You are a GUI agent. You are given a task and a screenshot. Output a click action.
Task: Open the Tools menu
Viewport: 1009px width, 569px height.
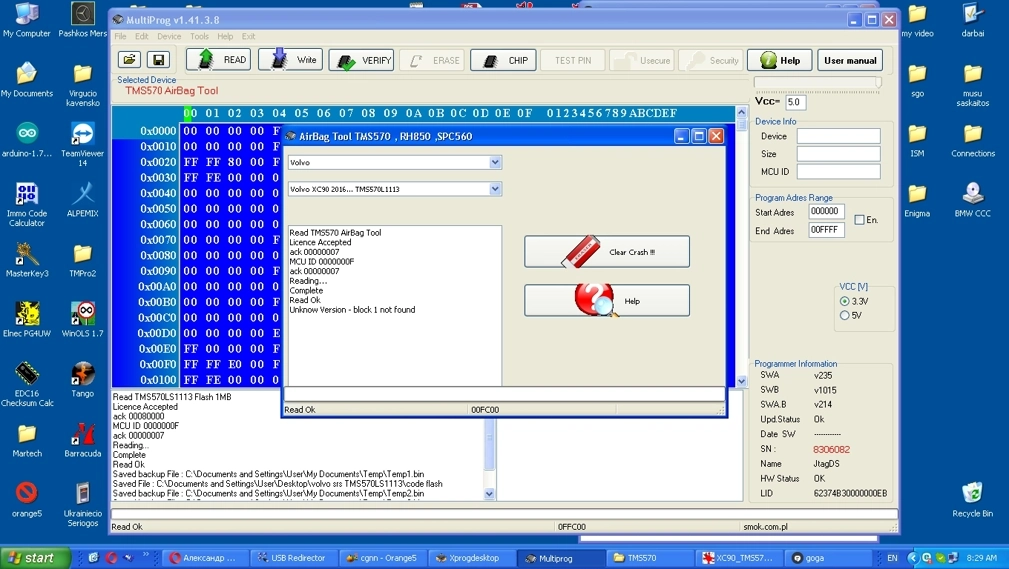199,36
